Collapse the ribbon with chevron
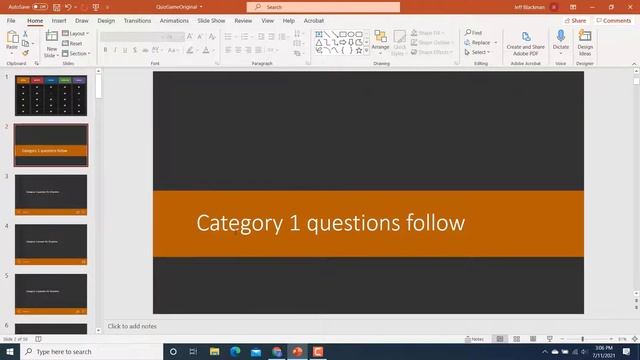 pyautogui.click(x=634, y=64)
